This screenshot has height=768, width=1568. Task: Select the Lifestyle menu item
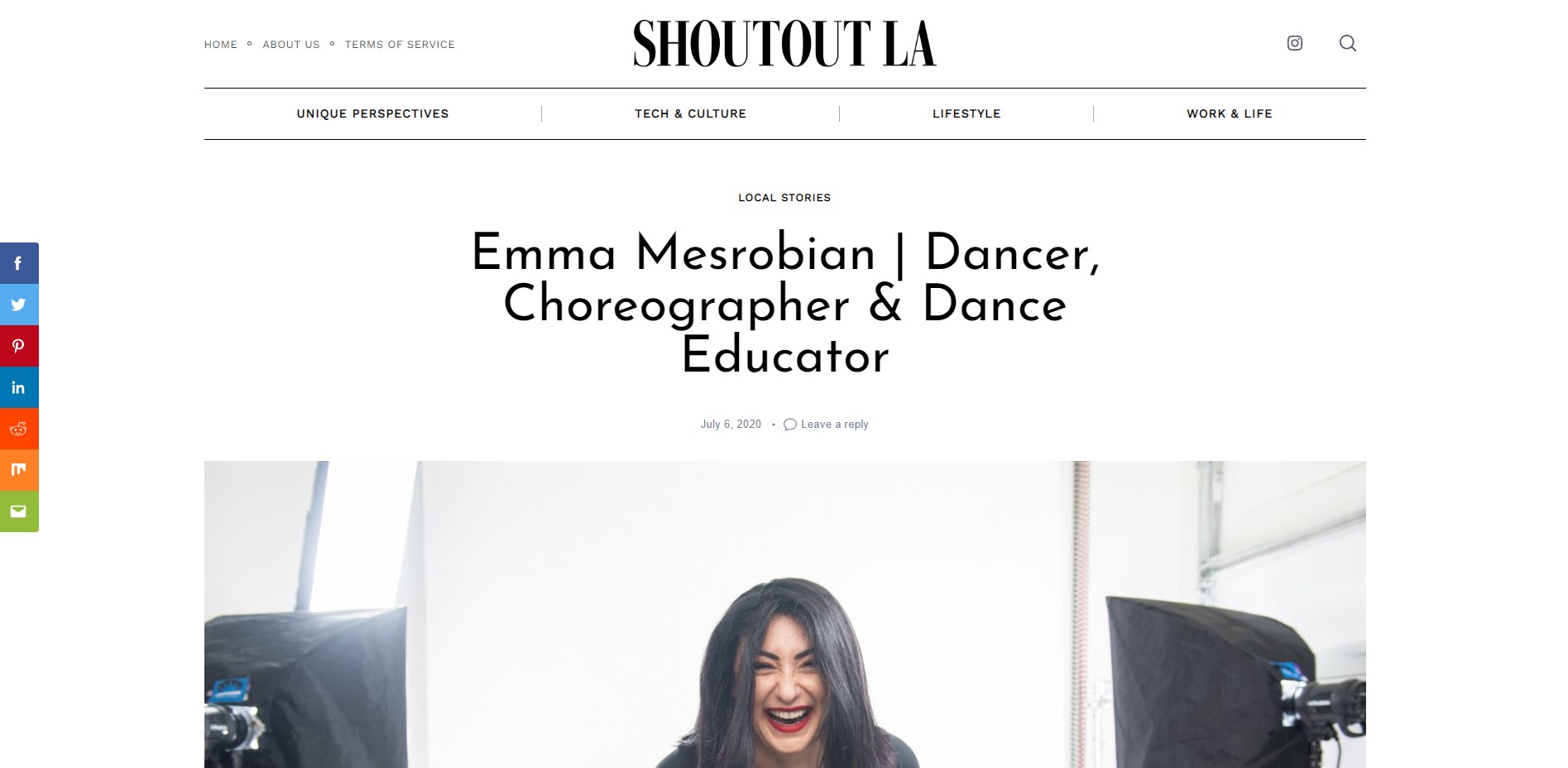click(966, 113)
